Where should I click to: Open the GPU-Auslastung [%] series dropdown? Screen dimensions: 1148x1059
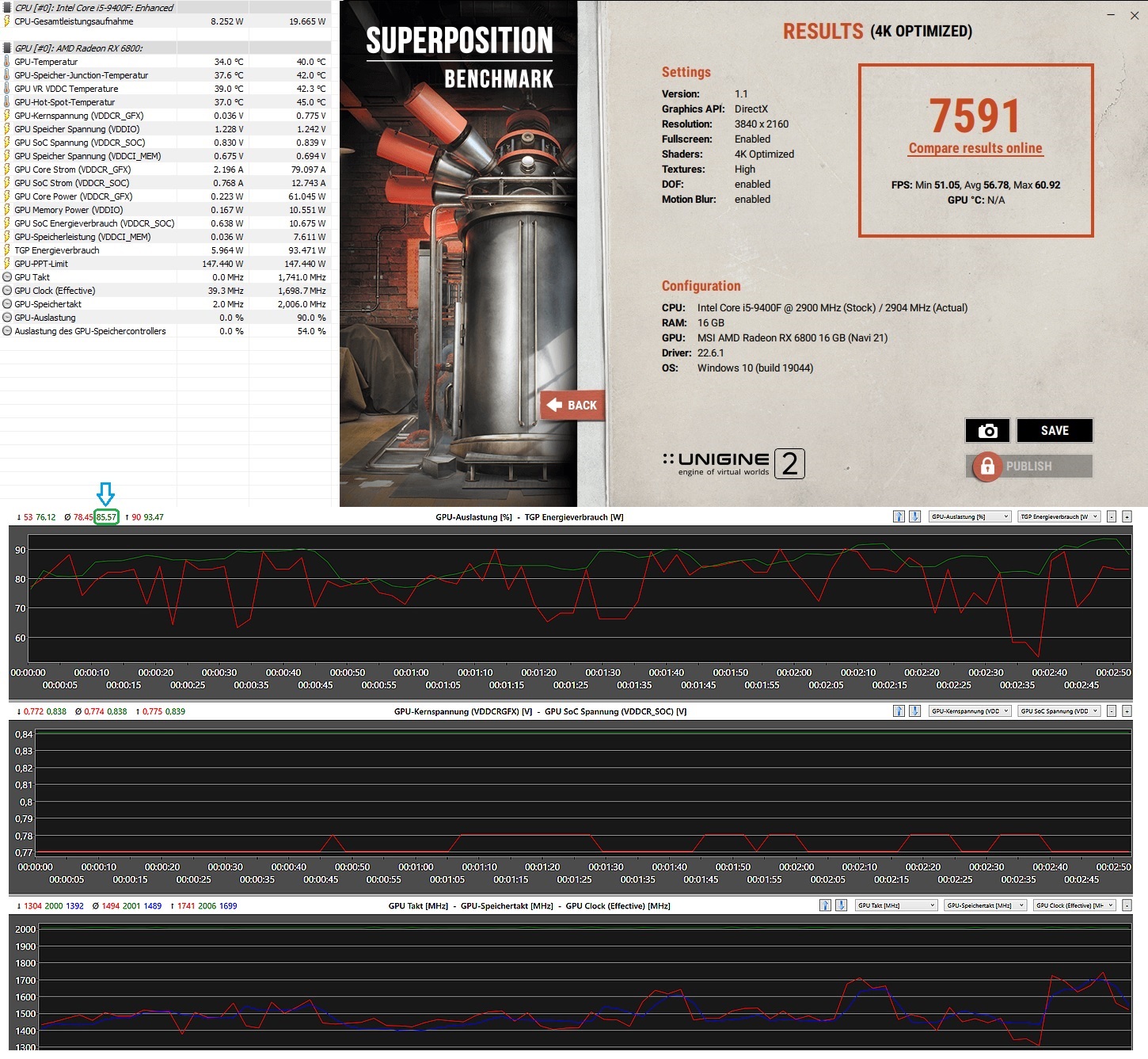point(970,516)
